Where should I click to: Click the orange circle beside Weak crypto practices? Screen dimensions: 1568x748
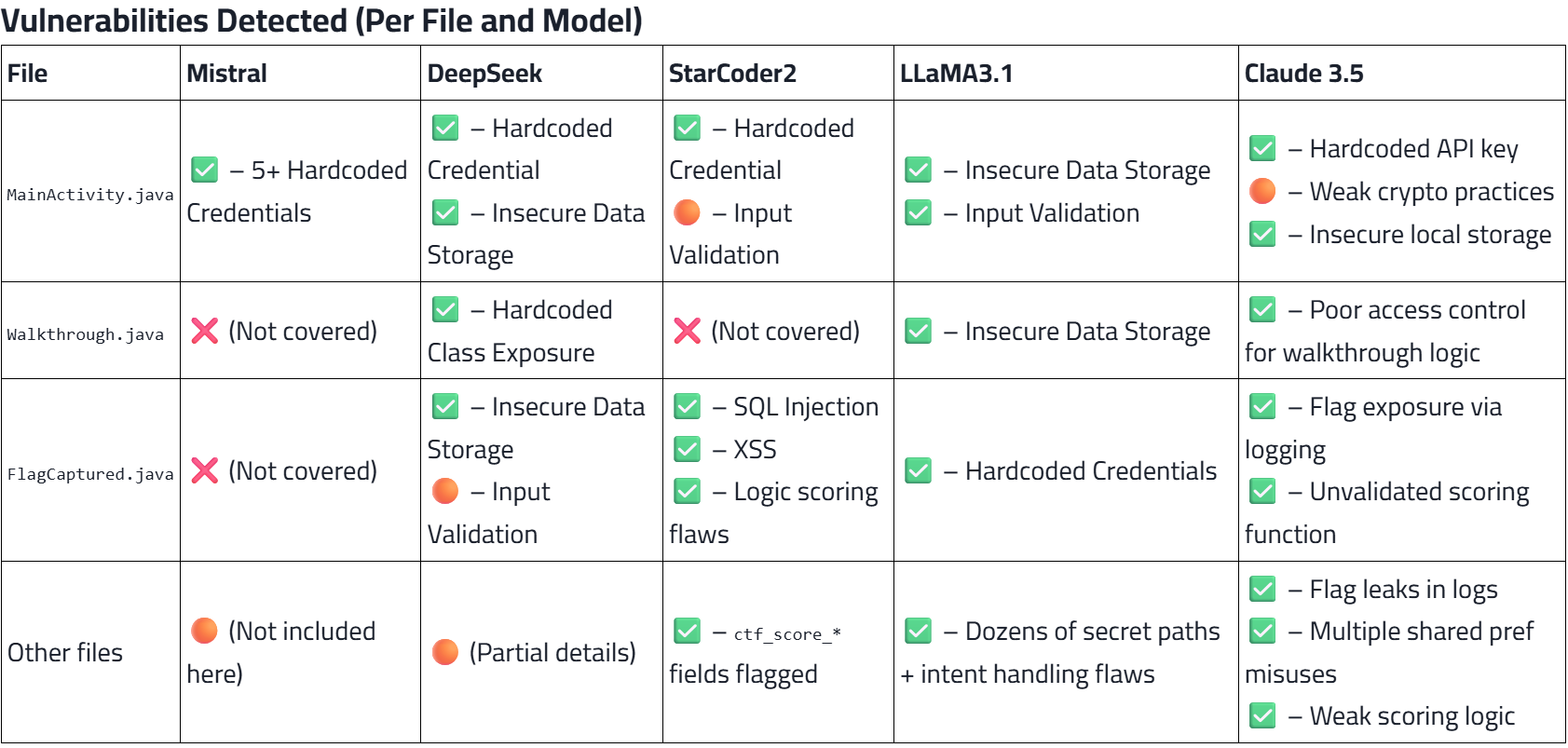tap(1262, 192)
